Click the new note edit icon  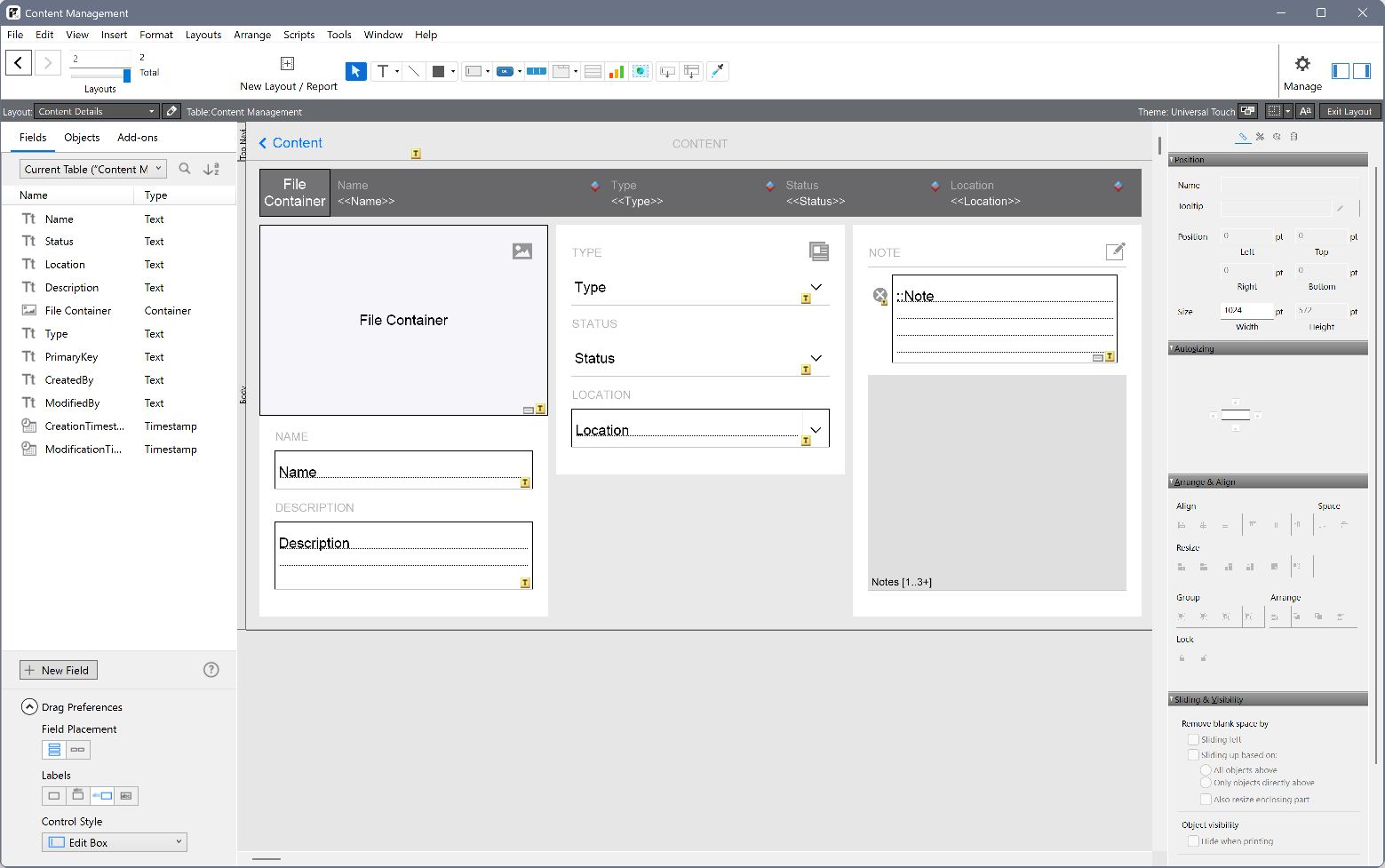pos(1115,251)
